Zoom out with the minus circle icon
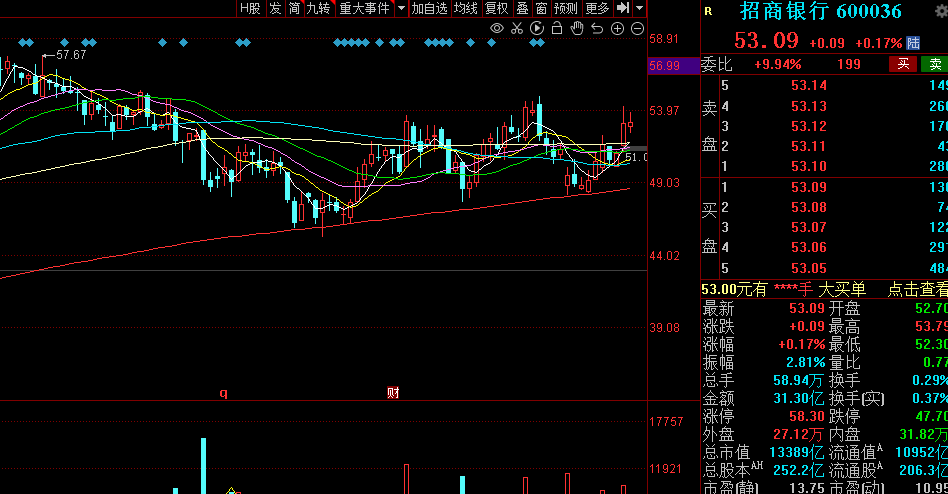The height and width of the screenshot is (494, 948). coord(637,28)
